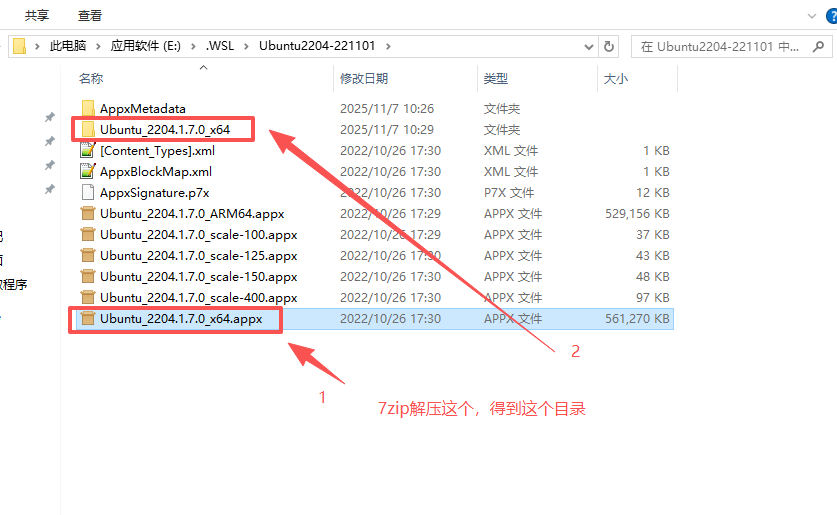
Task: Open the address bar history dropdown
Action: [x=589, y=47]
